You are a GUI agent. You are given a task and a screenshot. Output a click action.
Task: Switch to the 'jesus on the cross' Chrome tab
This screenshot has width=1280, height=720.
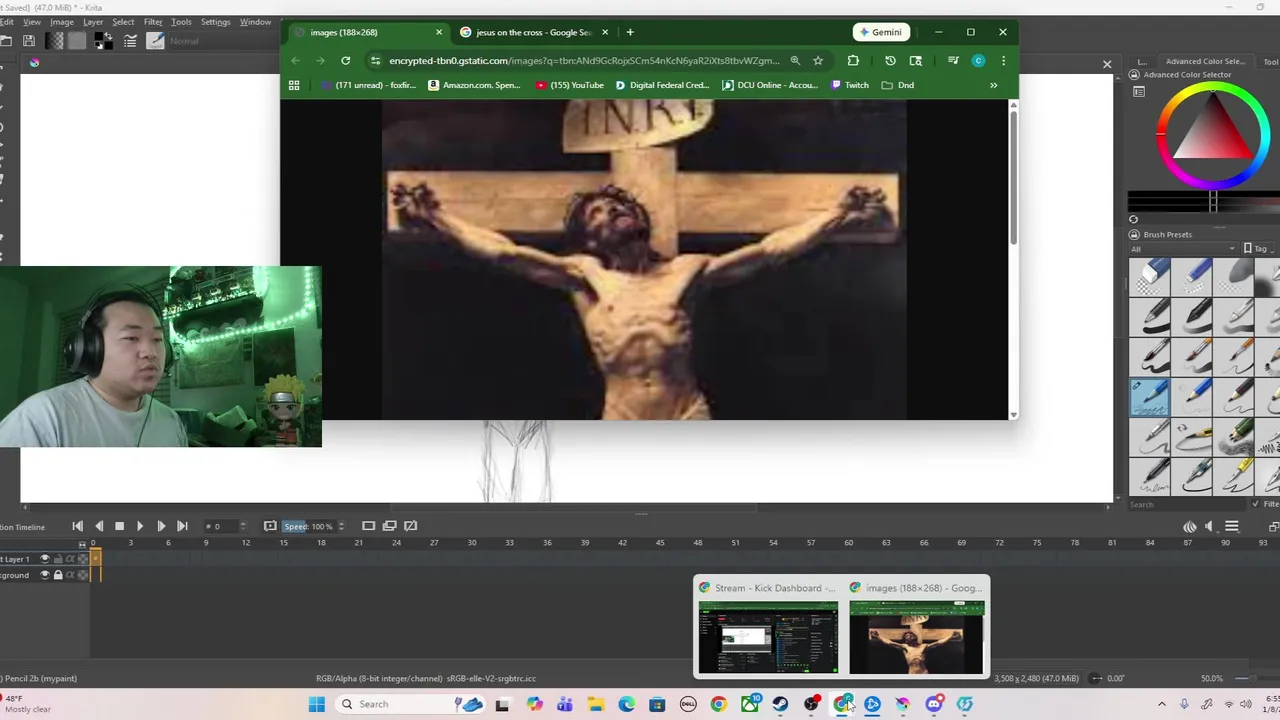[x=534, y=32]
